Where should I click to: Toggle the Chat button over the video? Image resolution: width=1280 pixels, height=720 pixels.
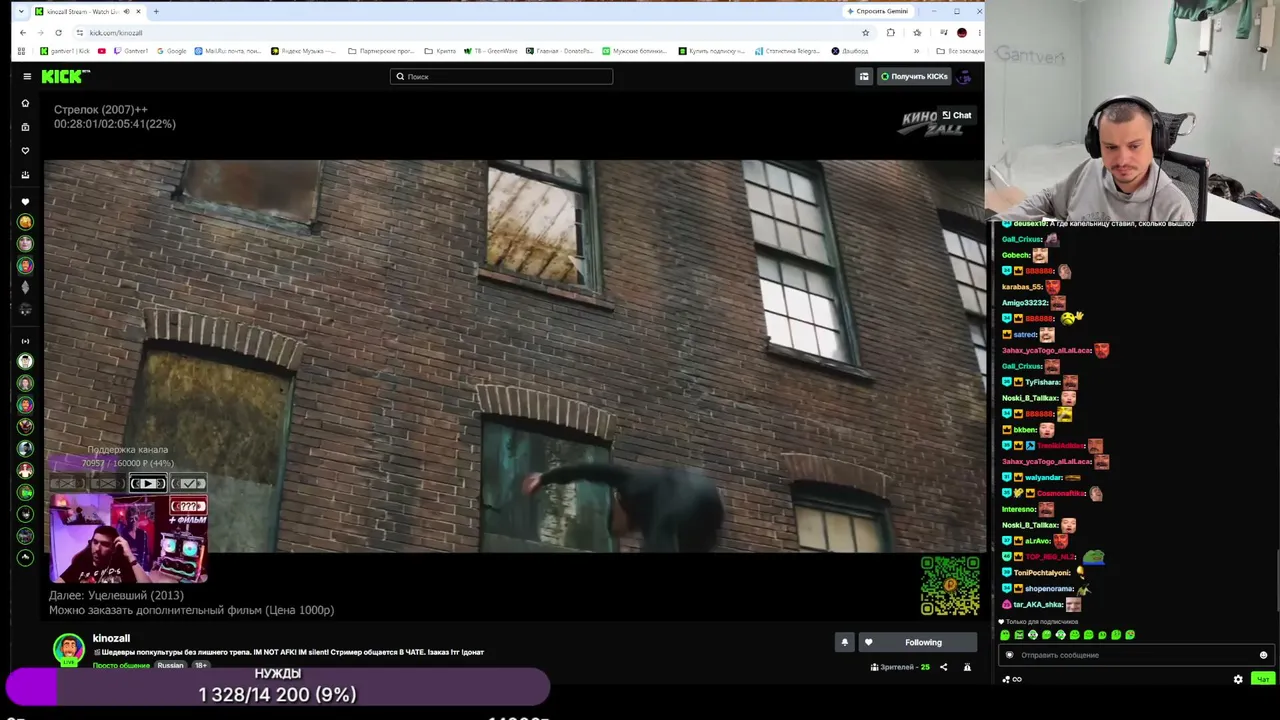pos(956,115)
